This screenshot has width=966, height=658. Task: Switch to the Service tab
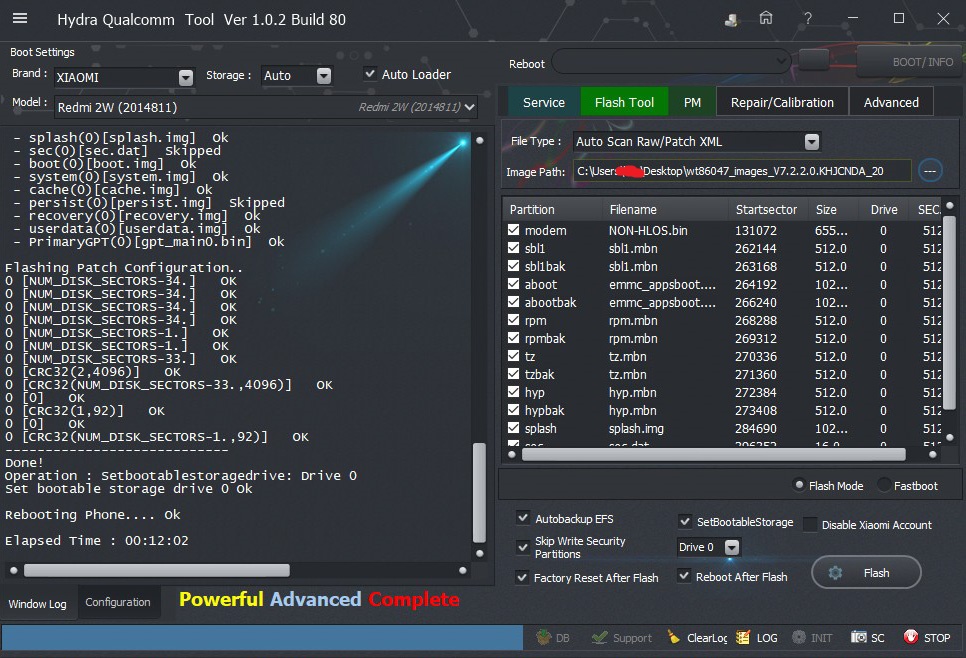544,102
